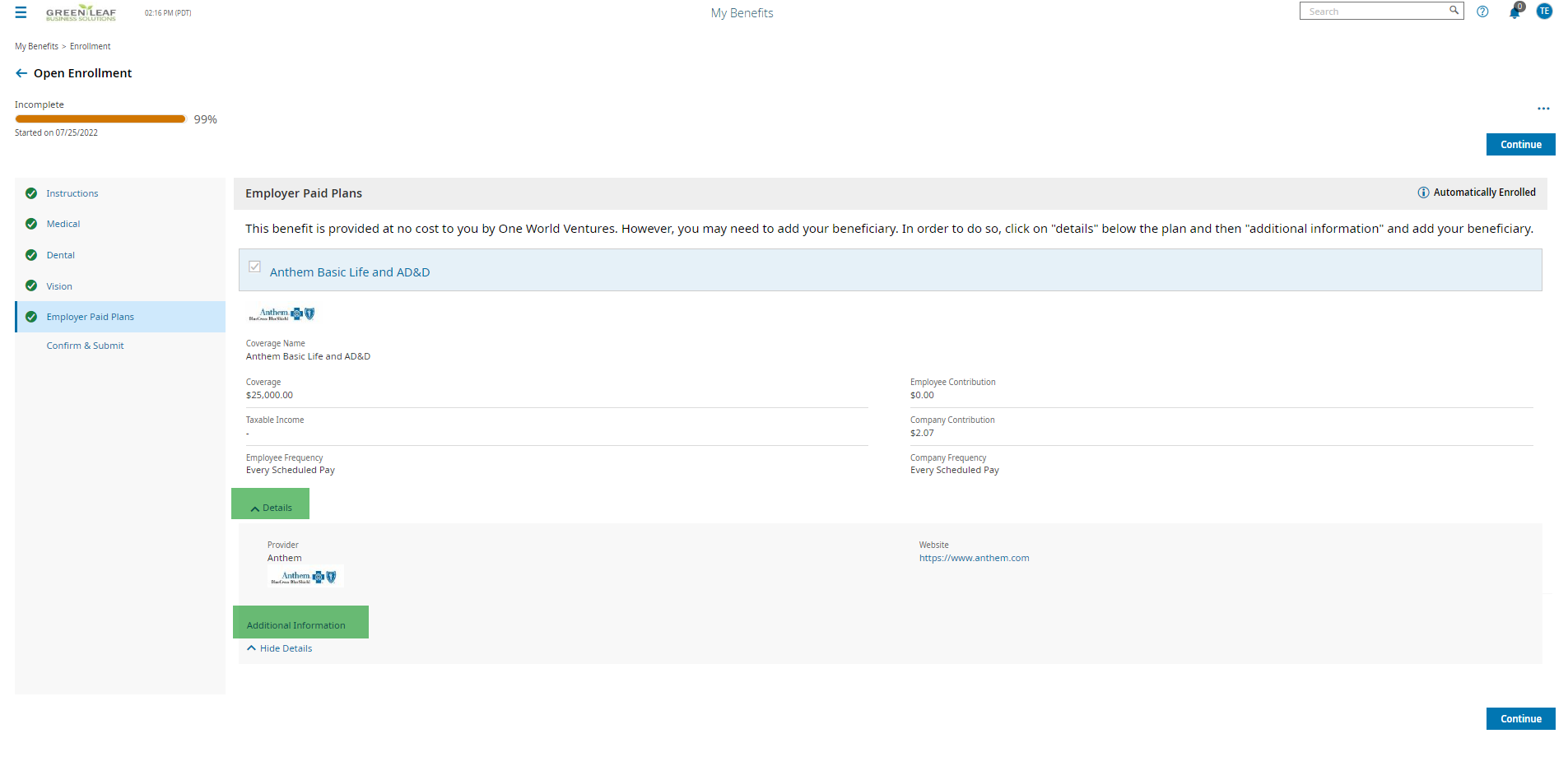Go back using the Open Enrollment arrow
Viewport: 1568px width, 766px height.
[21, 73]
